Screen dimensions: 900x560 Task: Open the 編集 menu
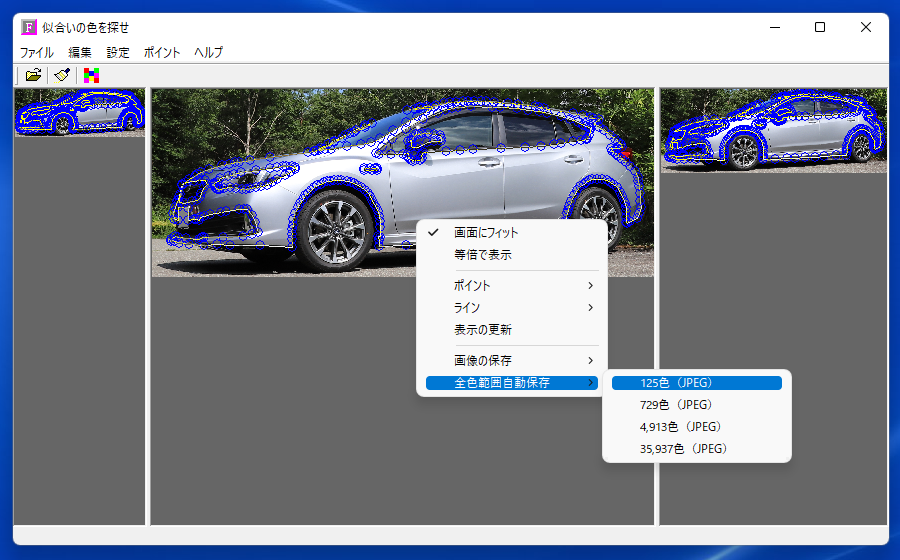(80, 52)
